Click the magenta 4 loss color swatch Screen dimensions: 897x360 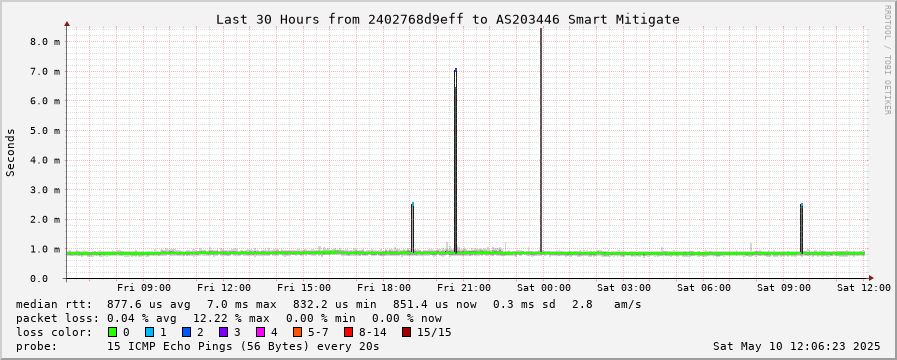click(260, 332)
